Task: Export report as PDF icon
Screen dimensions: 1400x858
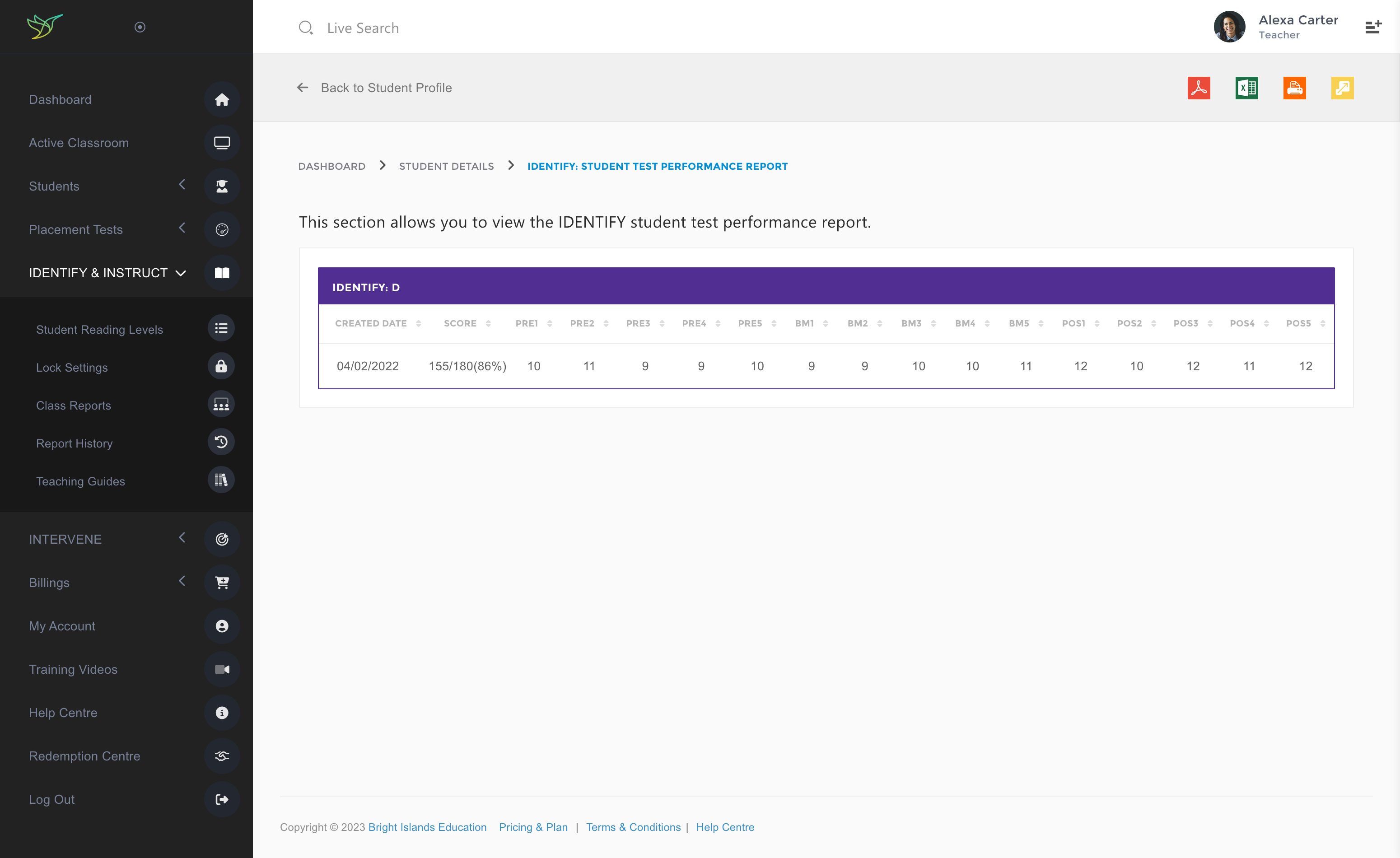Action: tap(1198, 88)
